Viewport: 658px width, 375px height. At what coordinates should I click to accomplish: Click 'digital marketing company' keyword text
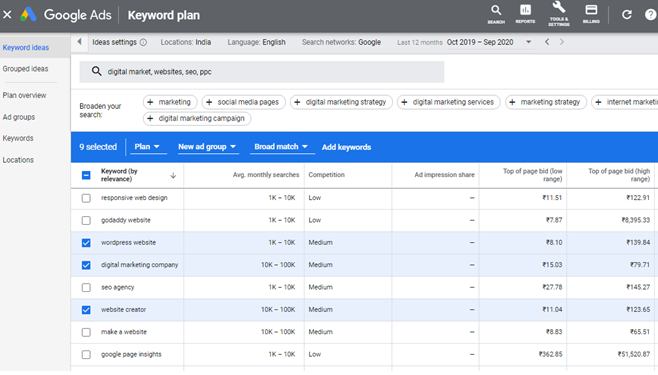point(139,265)
